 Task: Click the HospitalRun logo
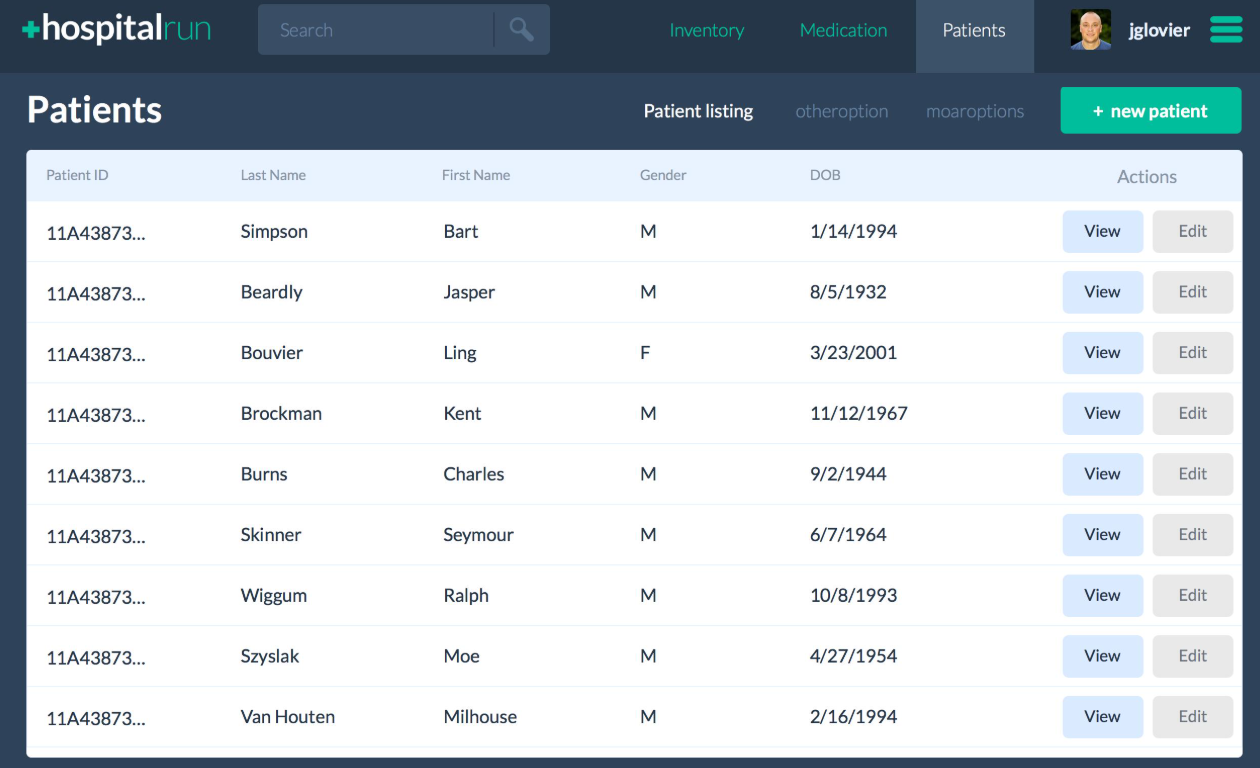pyautogui.click(x=116, y=29)
